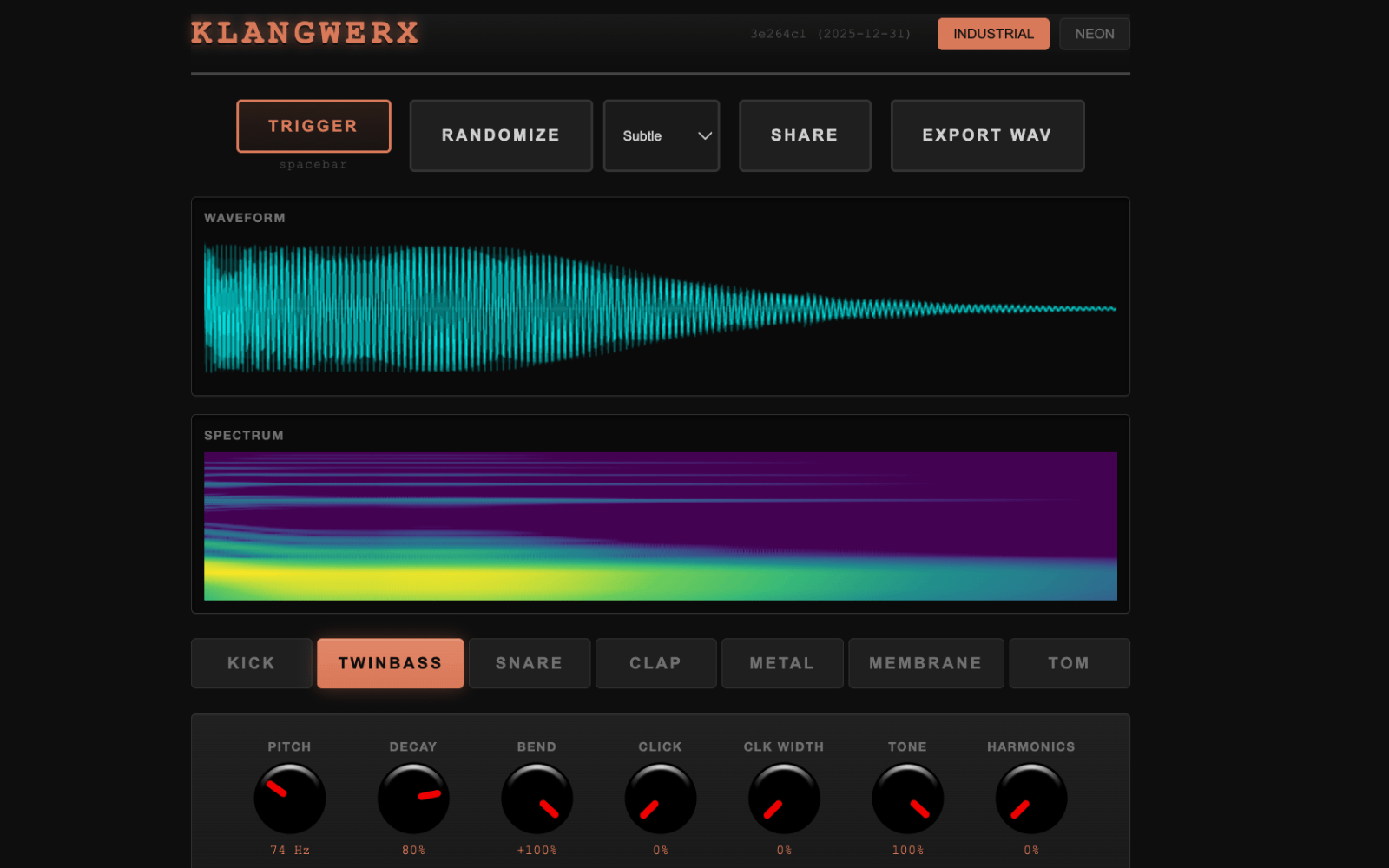Trigger the sound with the TRIGGER button
Image resolution: width=1389 pixels, height=868 pixels.
(313, 126)
